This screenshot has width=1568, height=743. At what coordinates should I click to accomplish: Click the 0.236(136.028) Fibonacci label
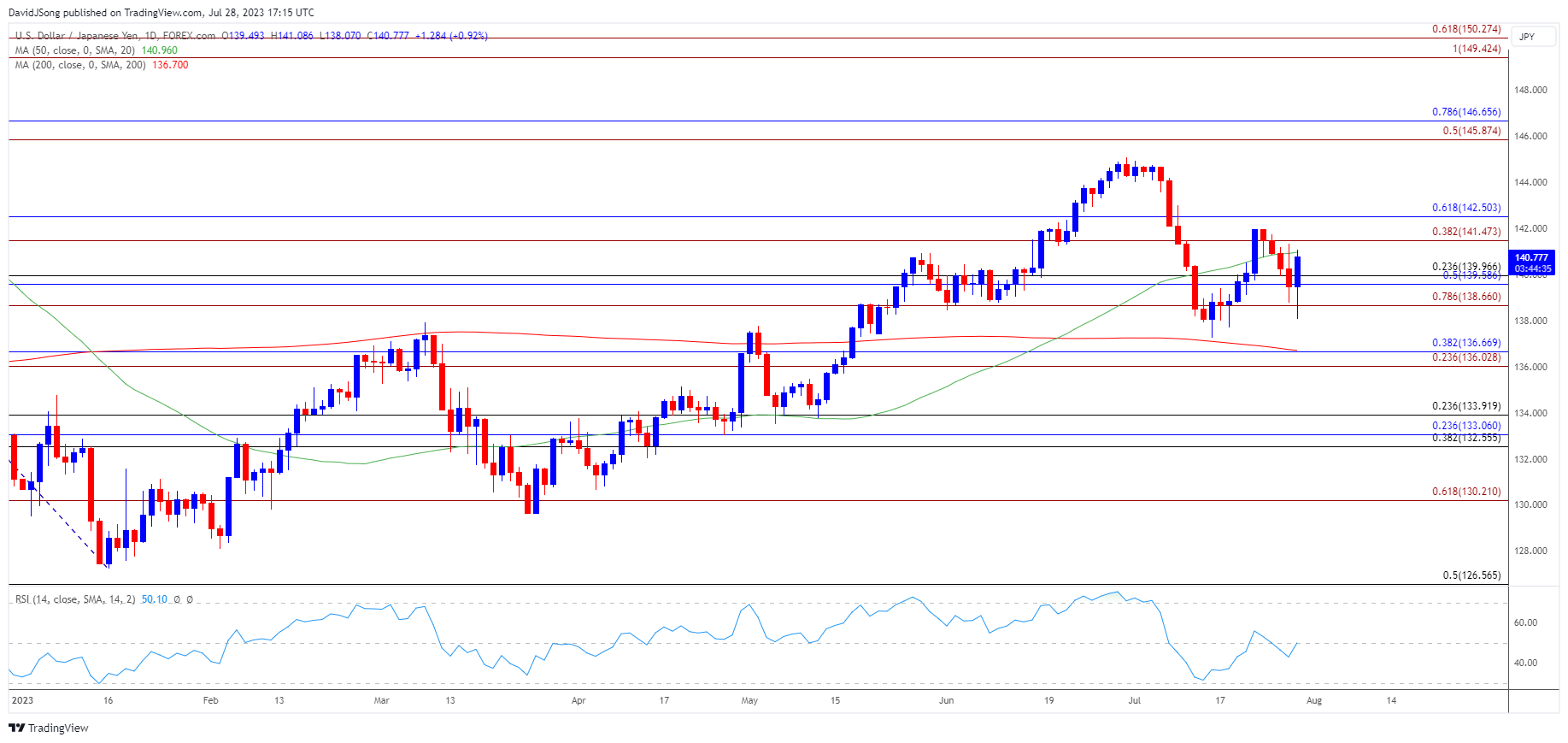[1466, 357]
